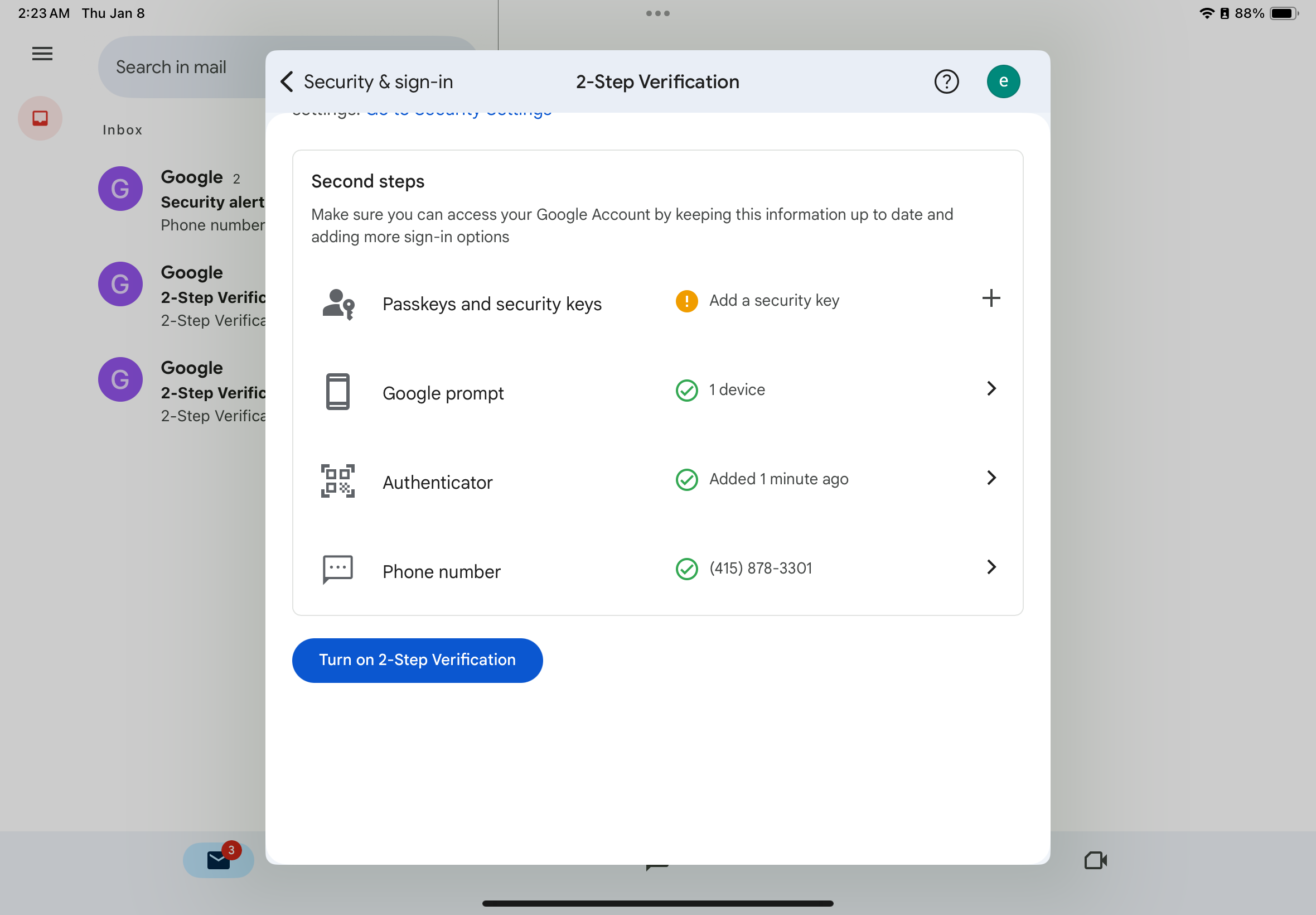Click the 1 device status text
Viewport: 1316px width, 915px height.
click(737, 390)
